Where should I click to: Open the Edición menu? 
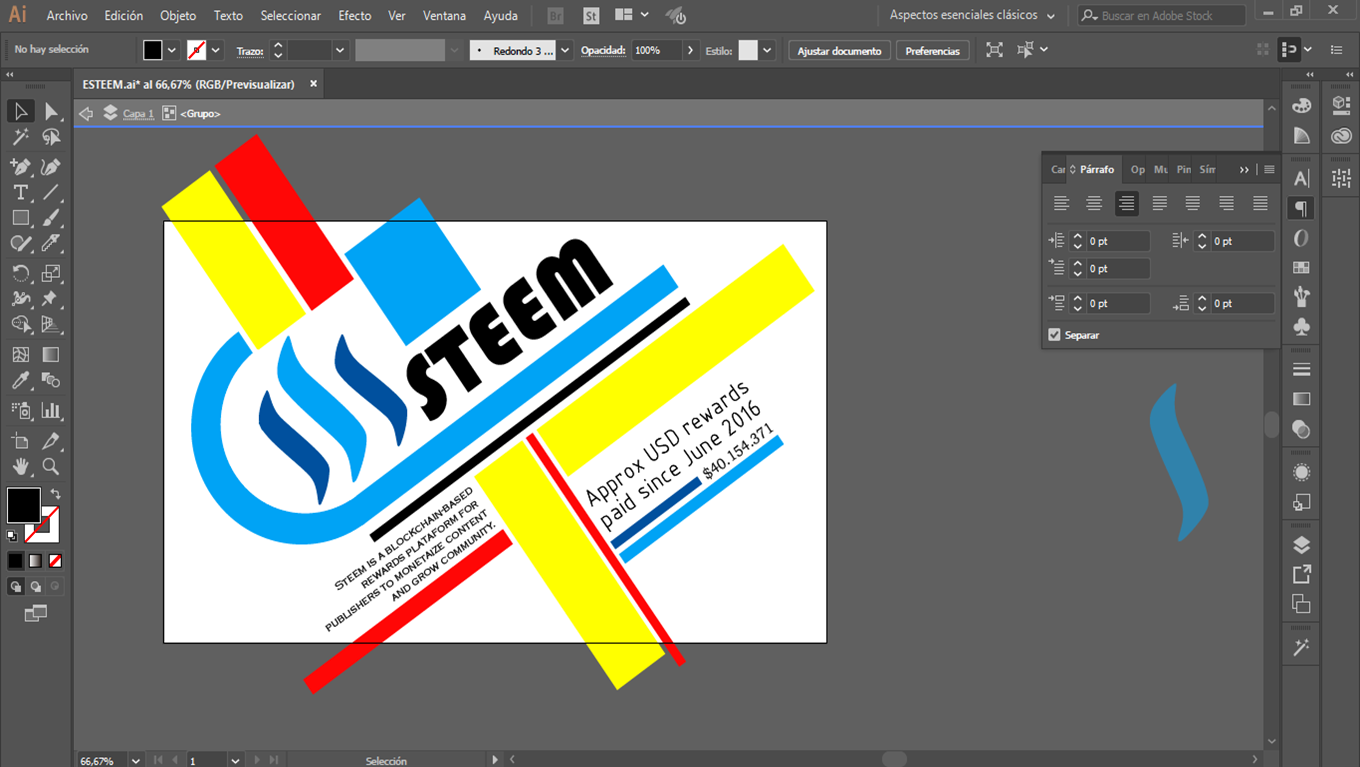124,15
